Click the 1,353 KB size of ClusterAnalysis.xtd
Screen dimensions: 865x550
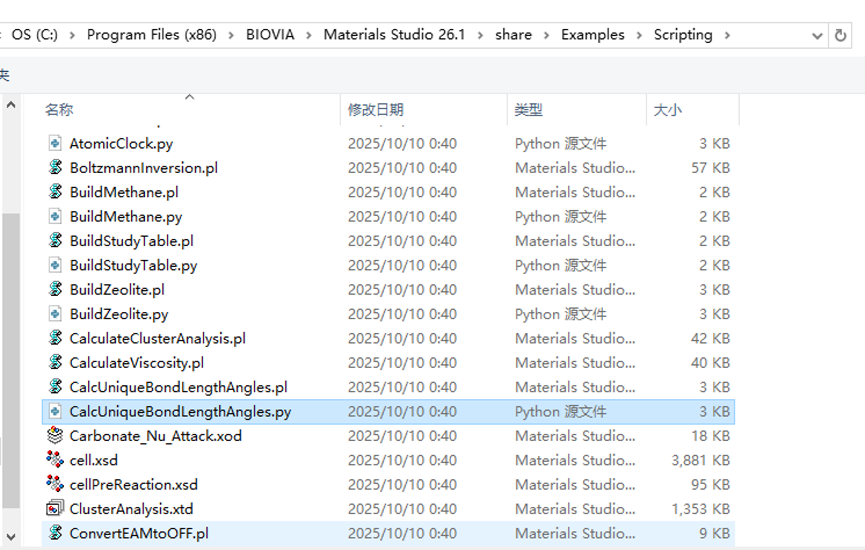coord(701,509)
